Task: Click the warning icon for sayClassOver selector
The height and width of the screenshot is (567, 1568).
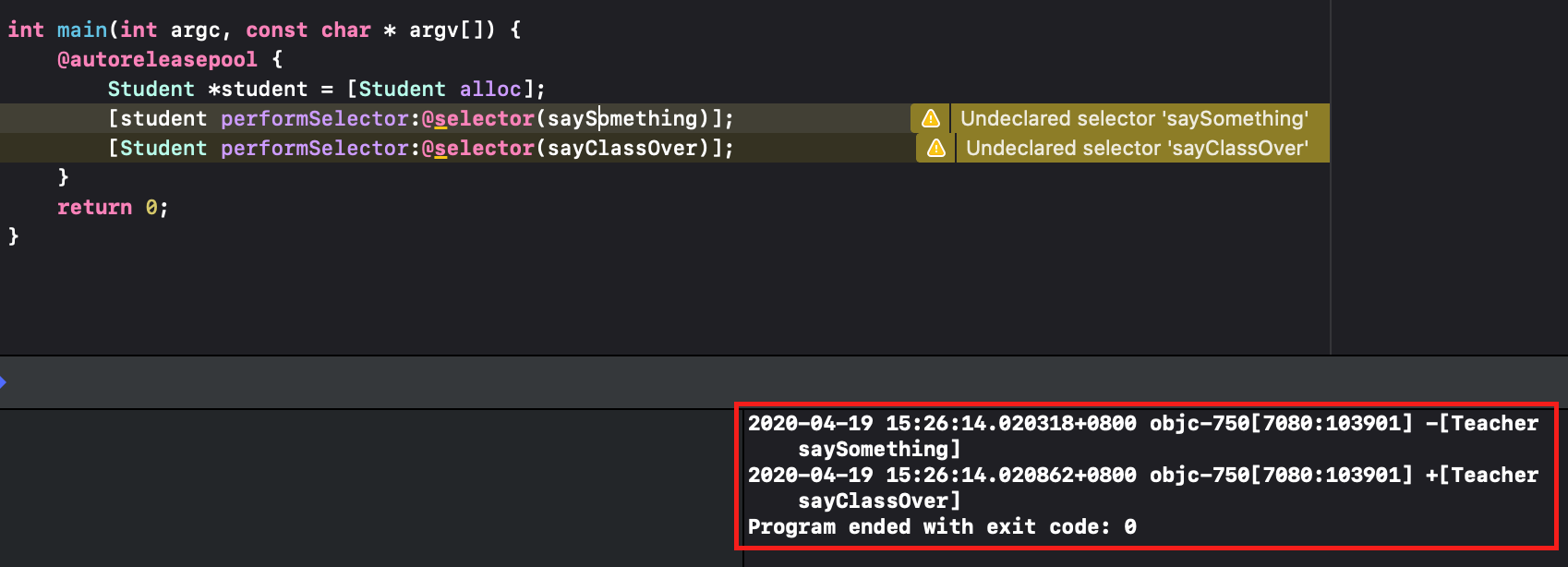Action: coord(936,148)
